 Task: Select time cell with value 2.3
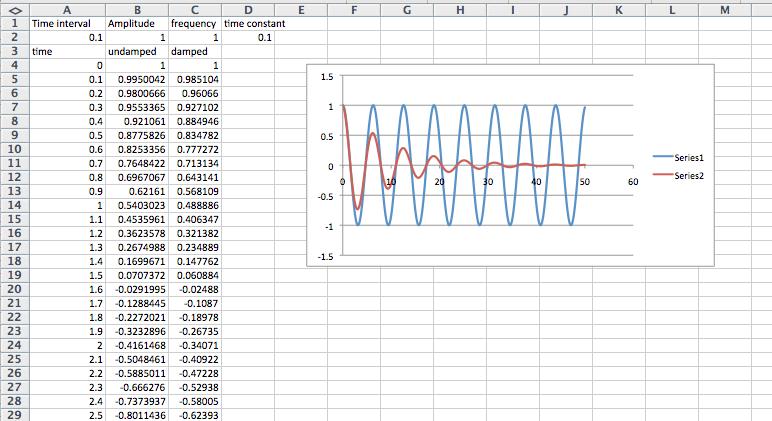click(x=67, y=388)
